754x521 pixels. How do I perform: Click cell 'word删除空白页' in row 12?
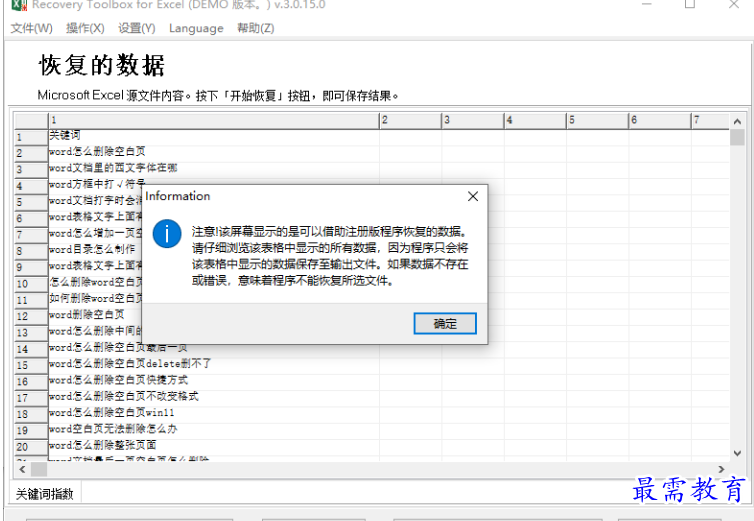[95, 316]
